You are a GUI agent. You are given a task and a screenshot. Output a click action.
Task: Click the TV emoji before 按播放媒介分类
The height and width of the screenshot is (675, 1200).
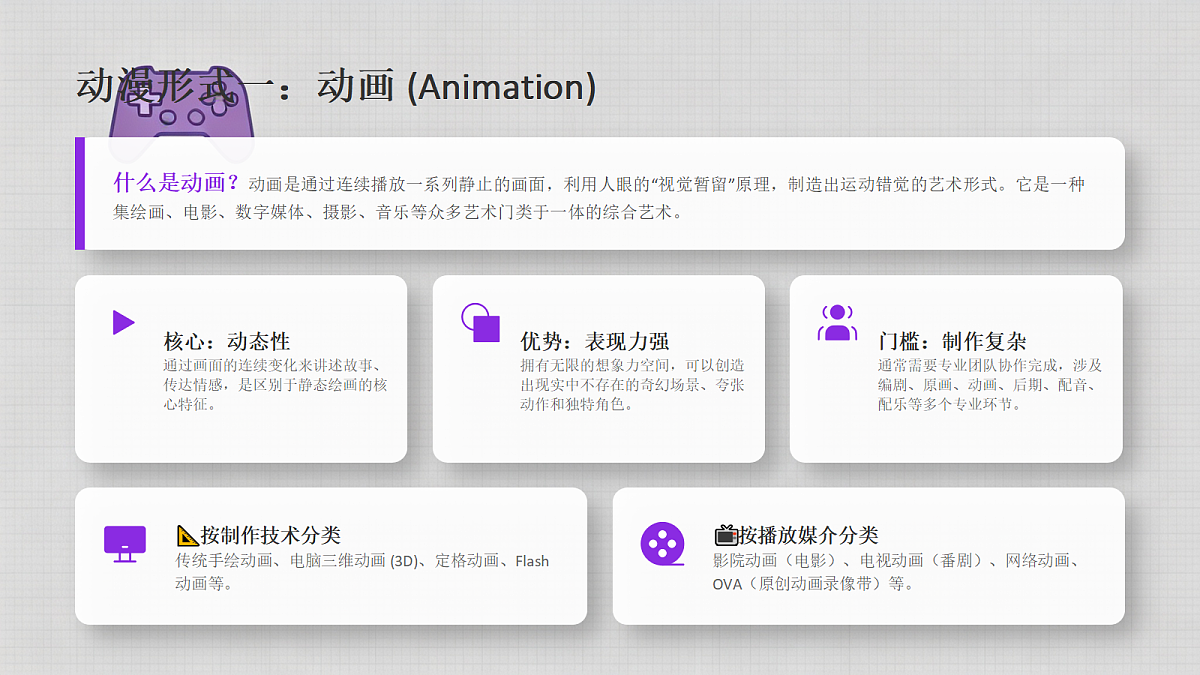point(725,535)
